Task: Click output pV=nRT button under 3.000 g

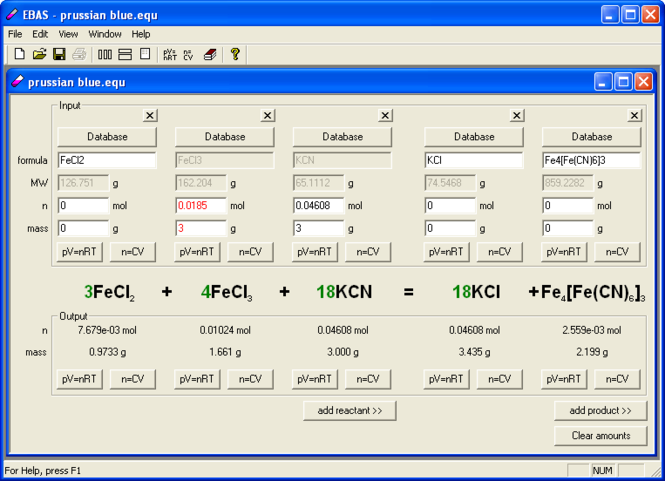Action: 315,379
